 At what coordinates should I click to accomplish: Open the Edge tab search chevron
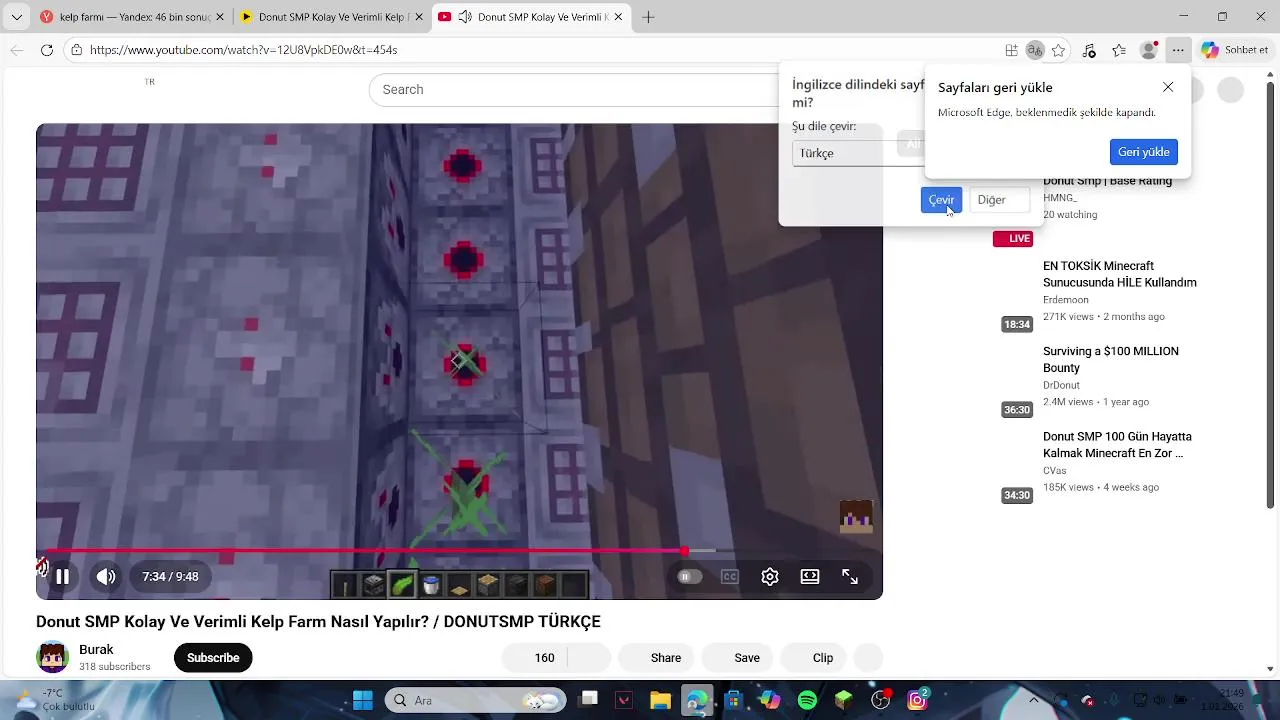tap(16, 17)
